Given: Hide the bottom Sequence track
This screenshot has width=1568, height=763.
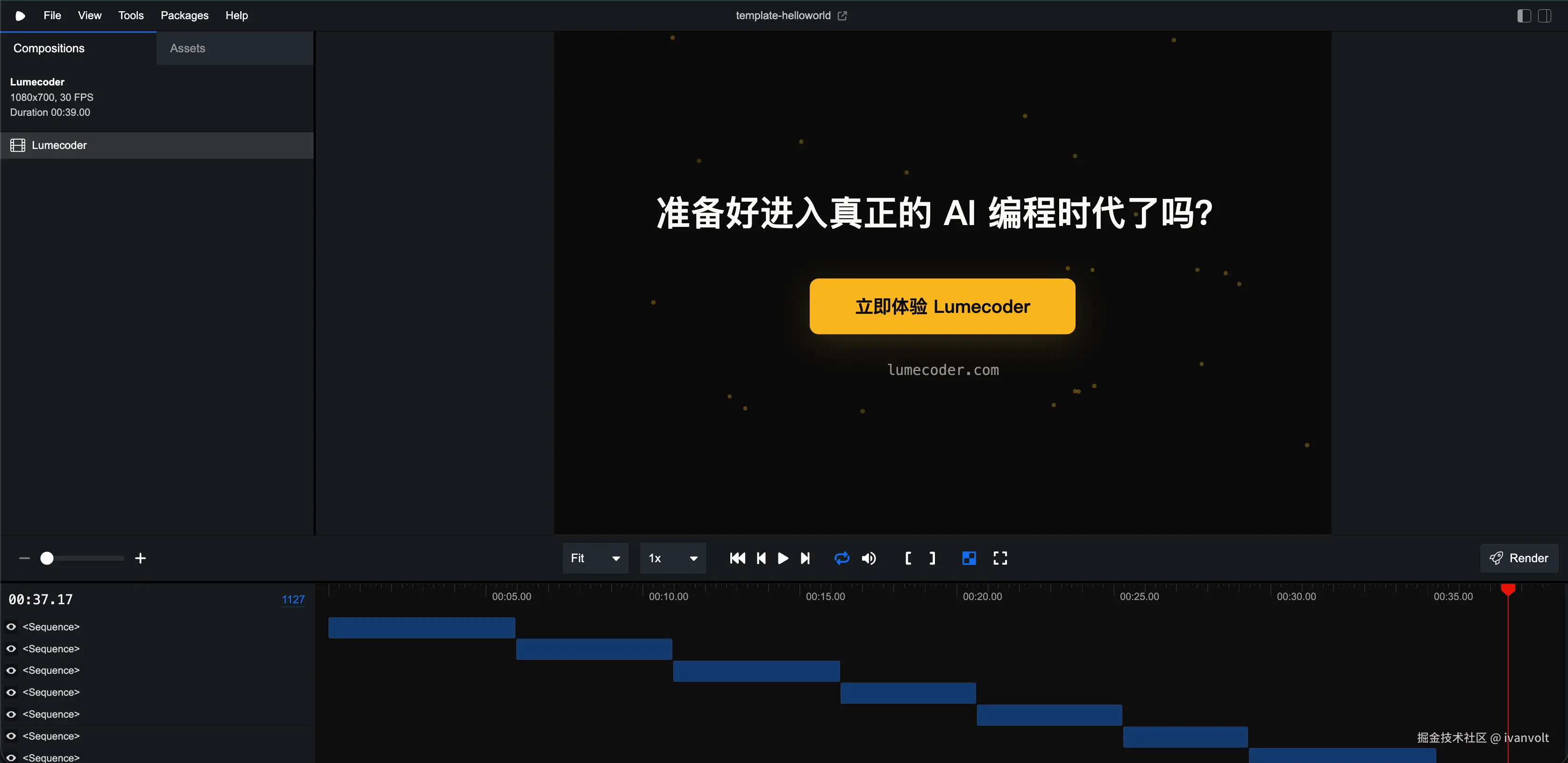Looking at the screenshot, I should (x=11, y=757).
